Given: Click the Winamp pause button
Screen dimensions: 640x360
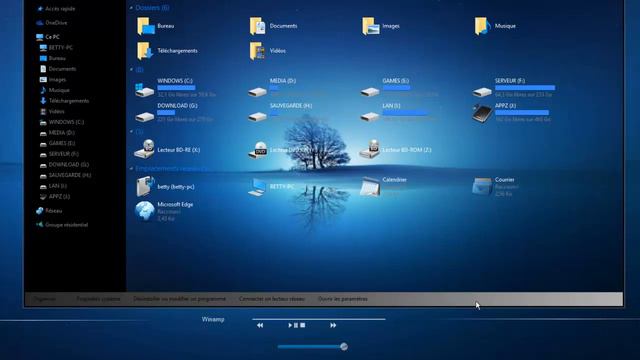Looking at the screenshot, I should click(x=296, y=325).
